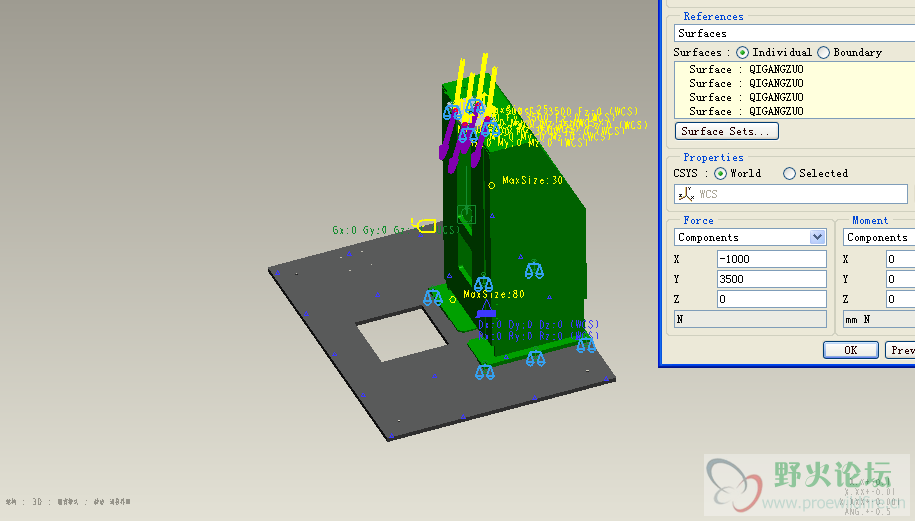
Task: Open the Force Components dropdown
Action: pos(817,237)
